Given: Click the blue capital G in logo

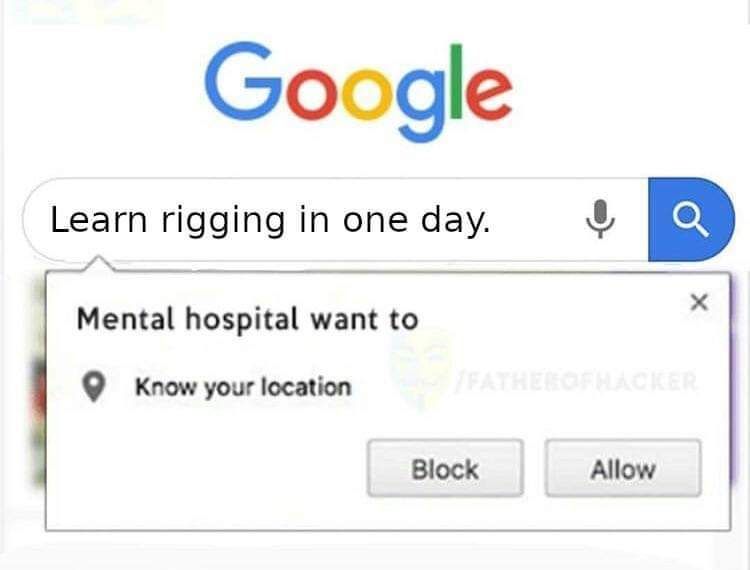Looking at the screenshot, I should coord(244,81).
